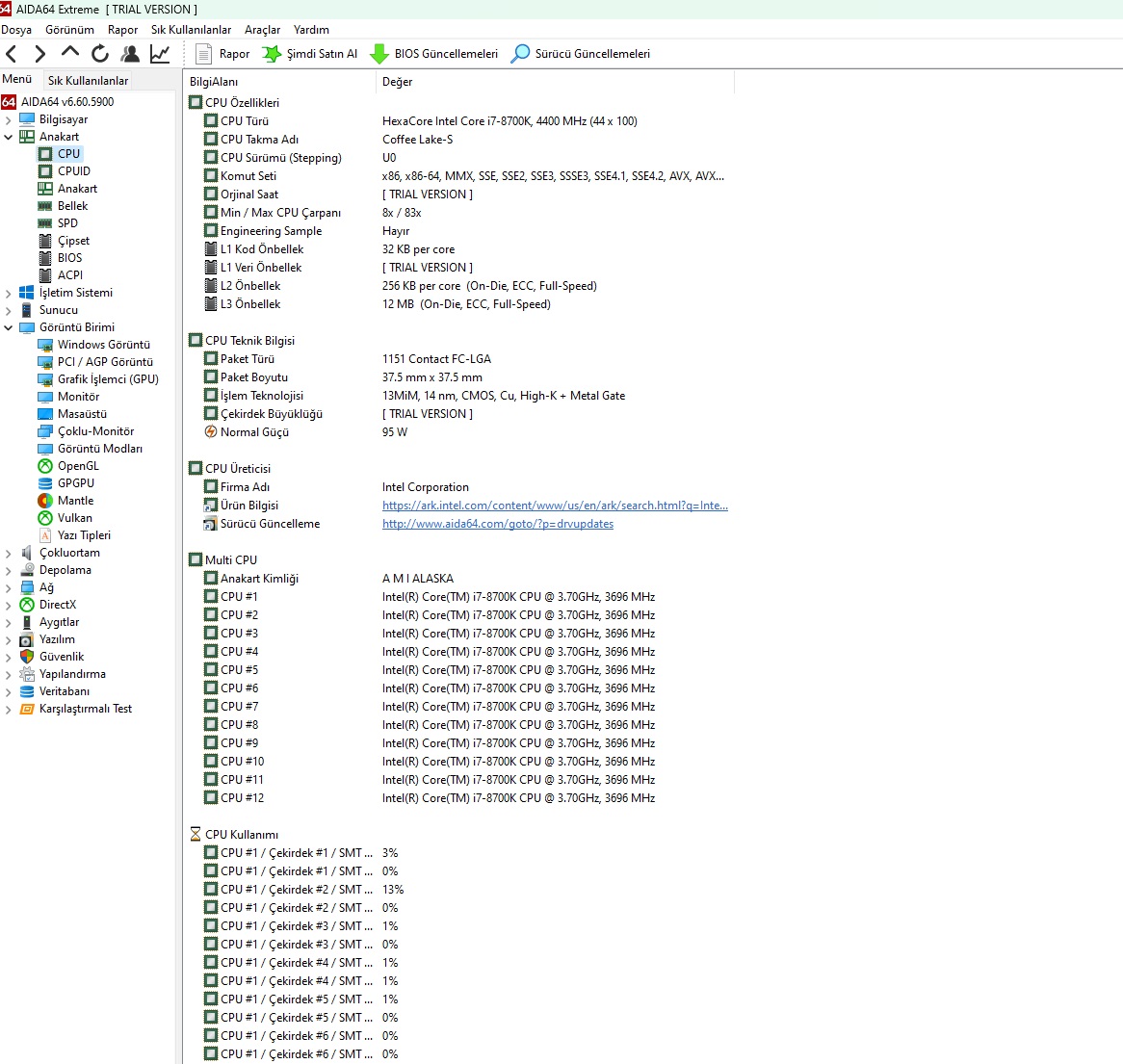Go back with the left arrow icon
This screenshot has height=1064, width=1123.
pos(12,54)
